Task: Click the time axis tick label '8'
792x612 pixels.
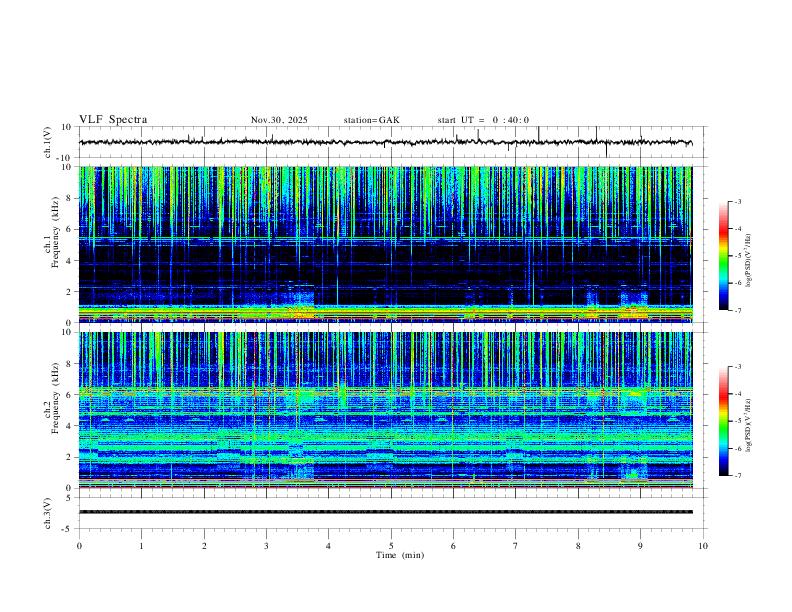Action: 578,546
